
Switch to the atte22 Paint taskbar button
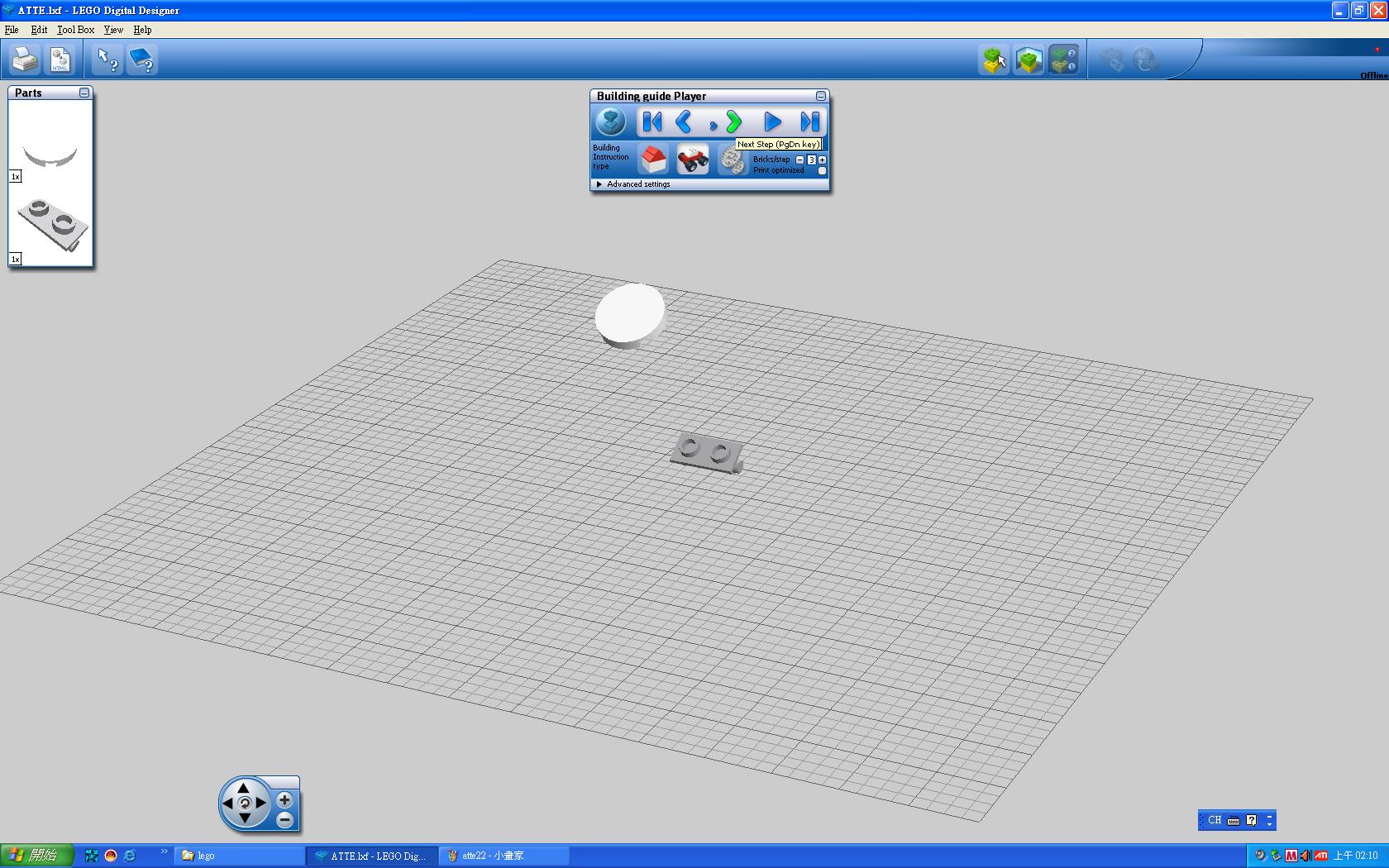tap(503, 856)
